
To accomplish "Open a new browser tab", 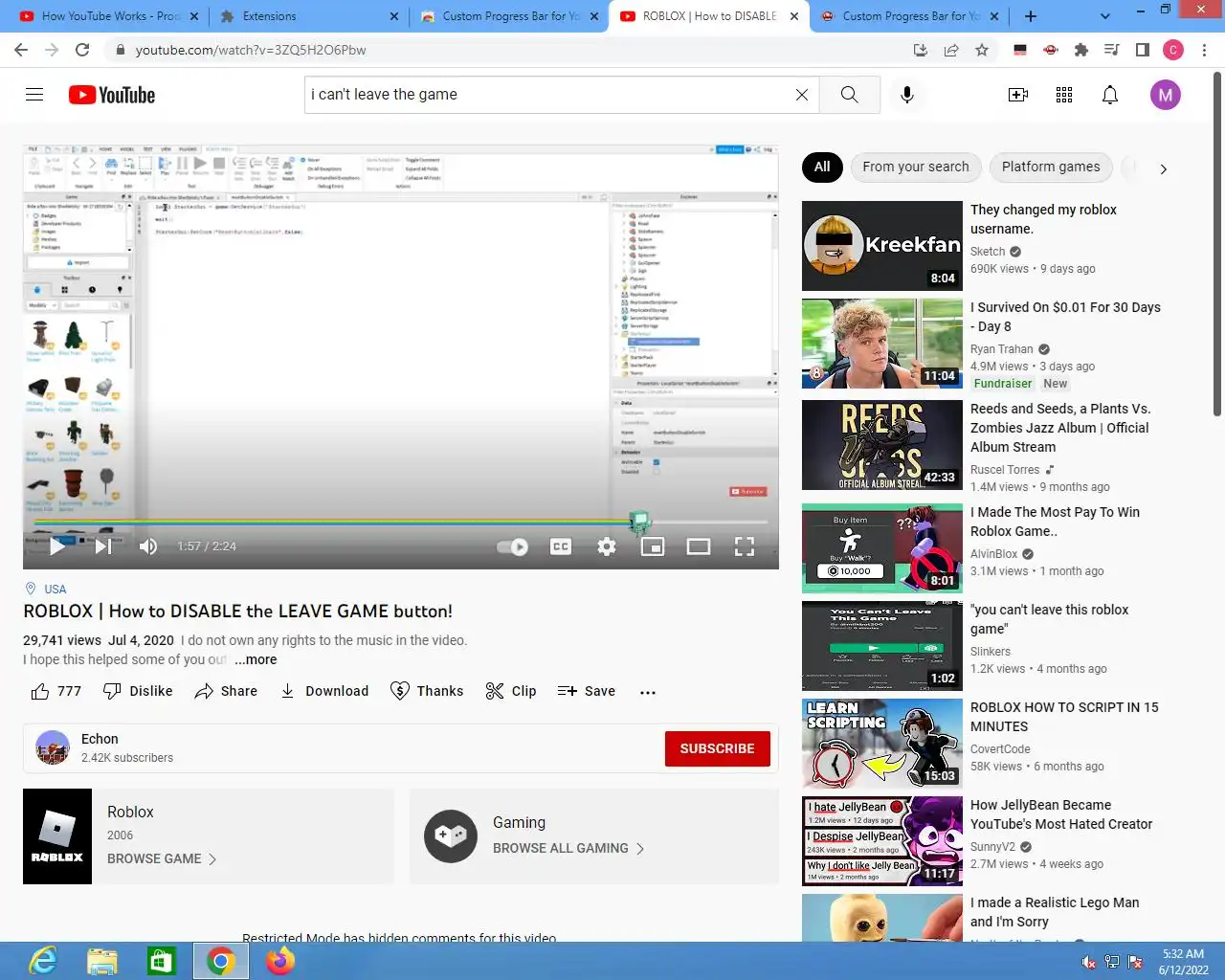I will coord(1031,16).
